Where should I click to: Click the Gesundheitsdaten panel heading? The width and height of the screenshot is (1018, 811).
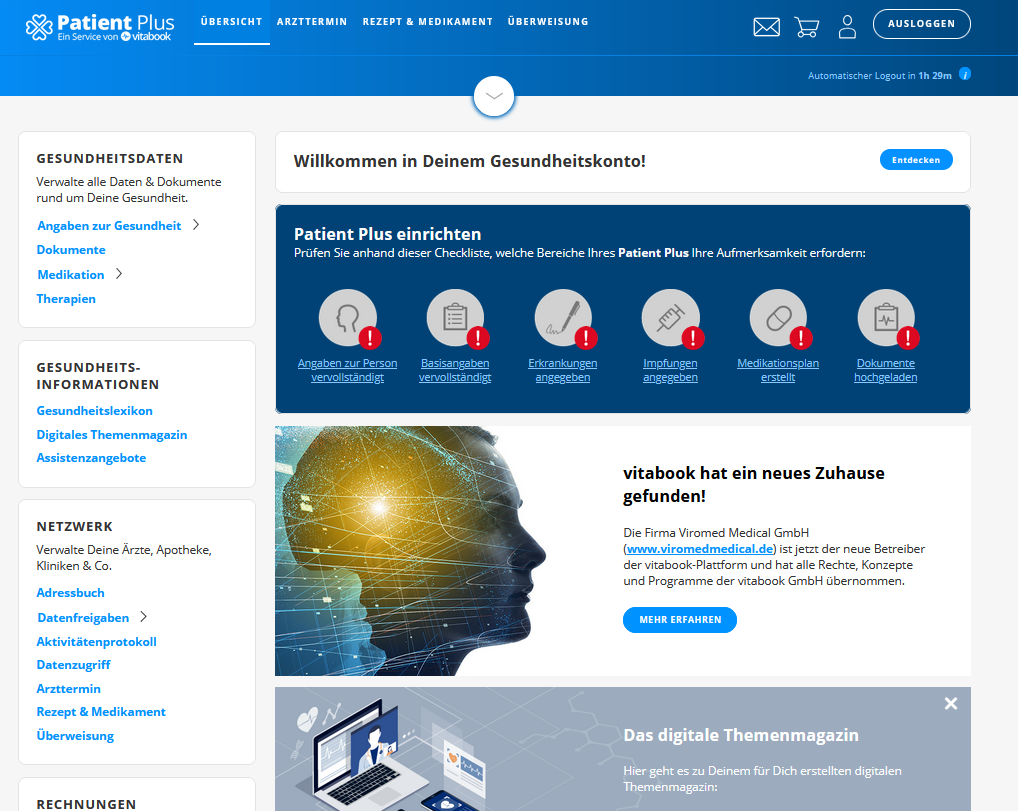(110, 158)
